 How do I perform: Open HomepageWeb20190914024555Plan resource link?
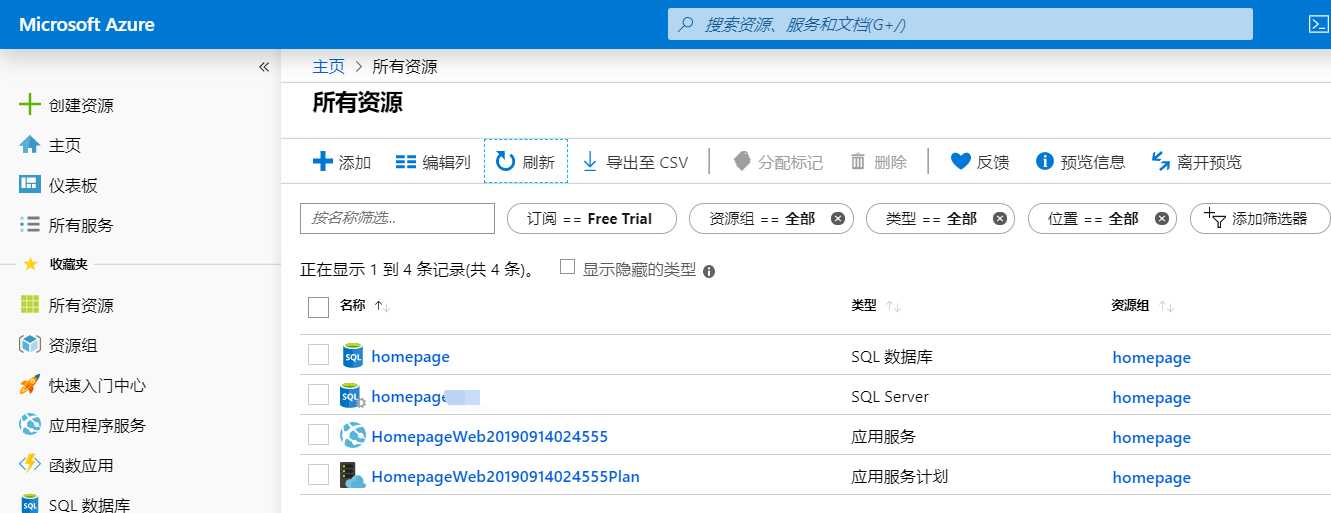(505, 476)
